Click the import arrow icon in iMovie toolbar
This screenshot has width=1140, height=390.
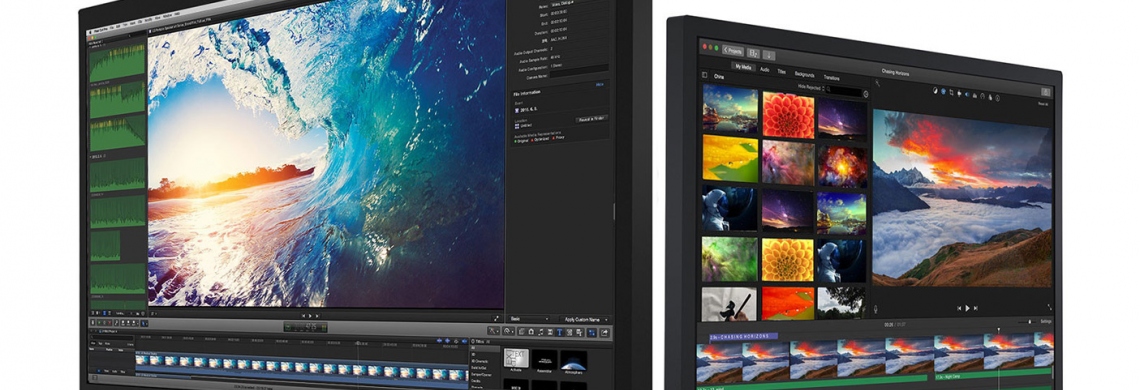pyautogui.click(x=769, y=55)
